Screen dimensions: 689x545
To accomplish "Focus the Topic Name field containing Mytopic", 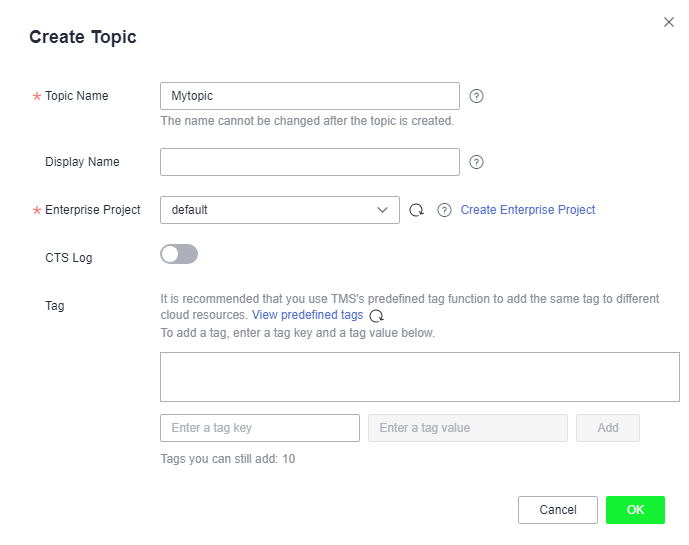I will tap(310, 96).
